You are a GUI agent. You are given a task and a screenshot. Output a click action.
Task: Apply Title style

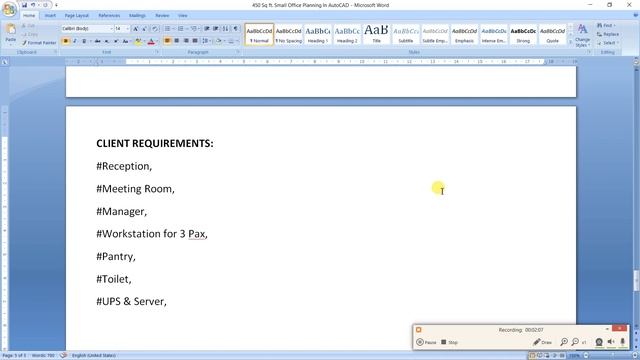pos(376,35)
